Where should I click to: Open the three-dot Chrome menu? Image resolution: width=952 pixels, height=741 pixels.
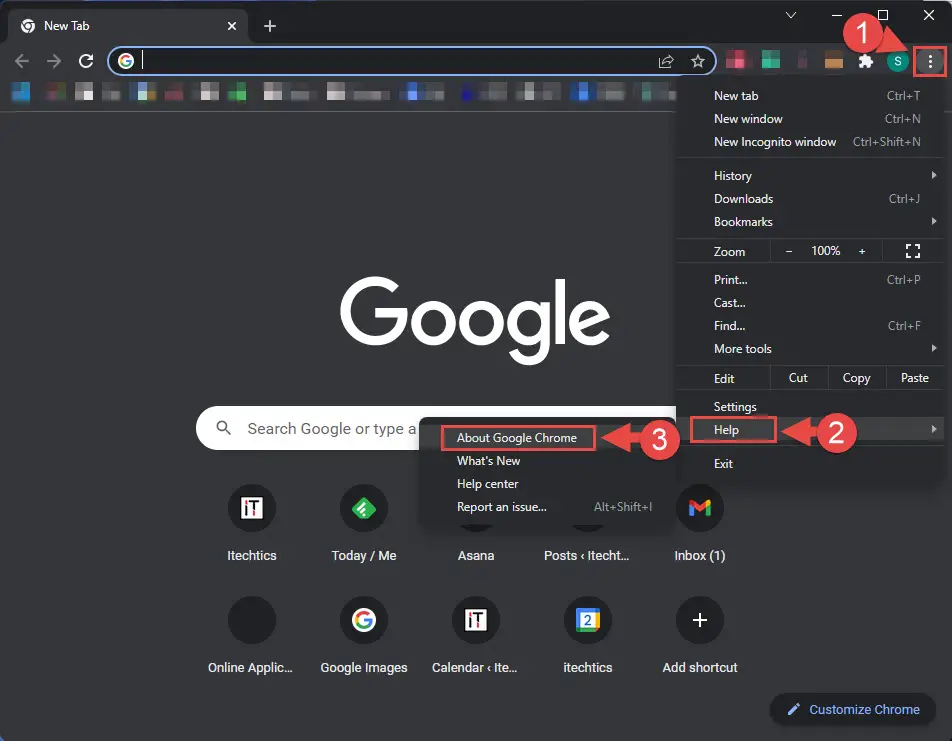click(x=930, y=61)
